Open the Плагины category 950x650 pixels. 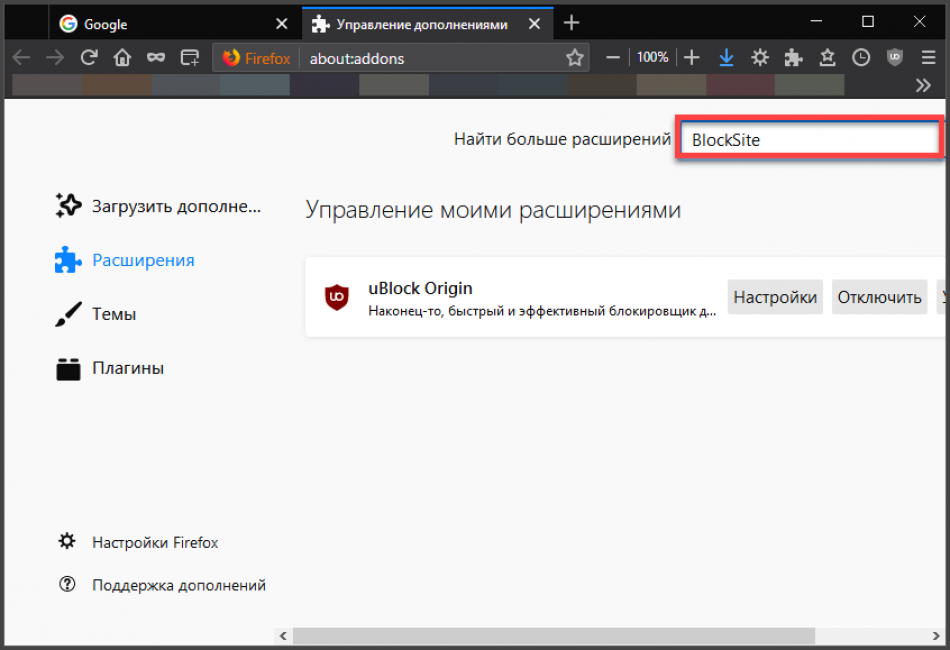[x=110, y=368]
